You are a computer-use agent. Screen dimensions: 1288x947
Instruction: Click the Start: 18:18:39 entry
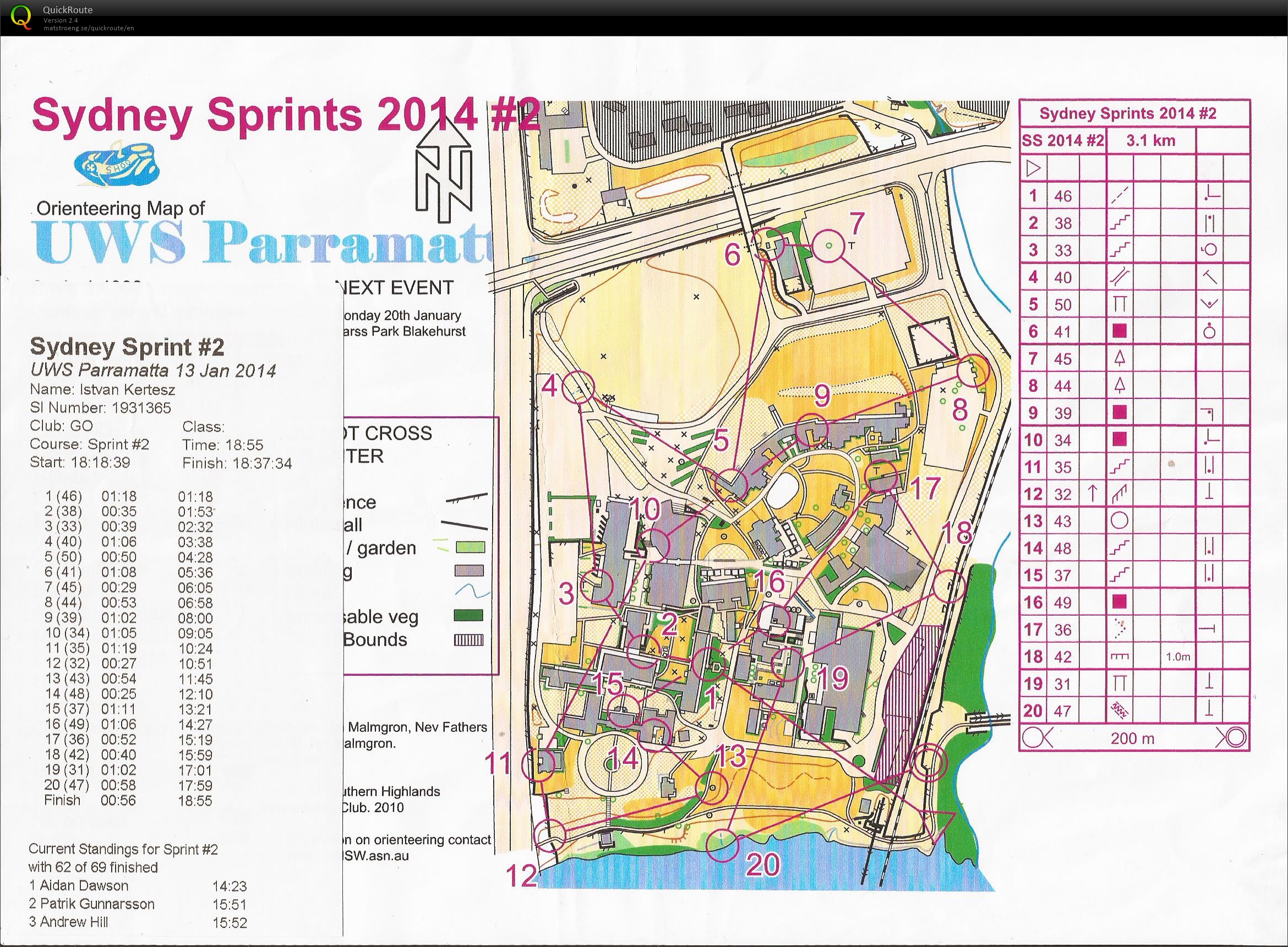(80, 462)
